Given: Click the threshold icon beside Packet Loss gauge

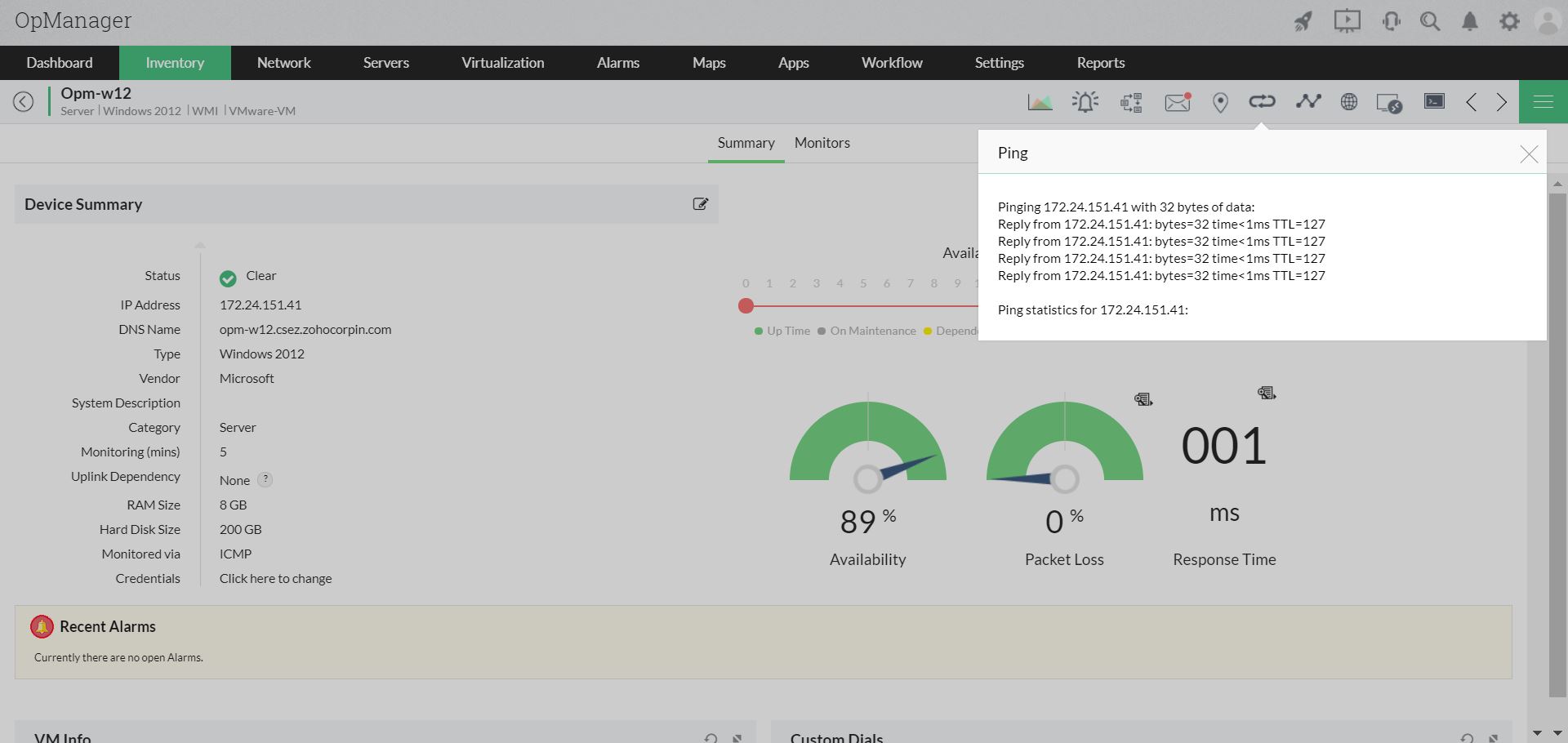Looking at the screenshot, I should coord(1143,399).
